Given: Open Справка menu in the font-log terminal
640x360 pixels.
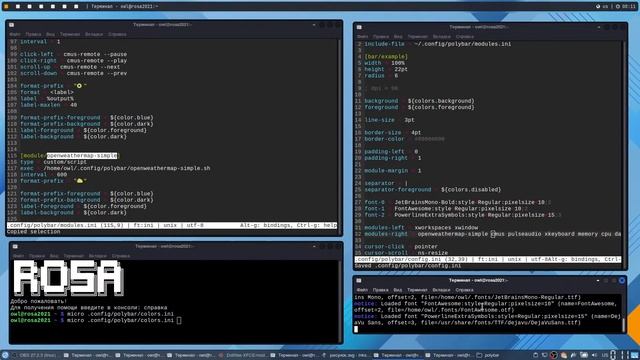Looking at the screenshot, I should pyautogui.click(x=464, y=290).
